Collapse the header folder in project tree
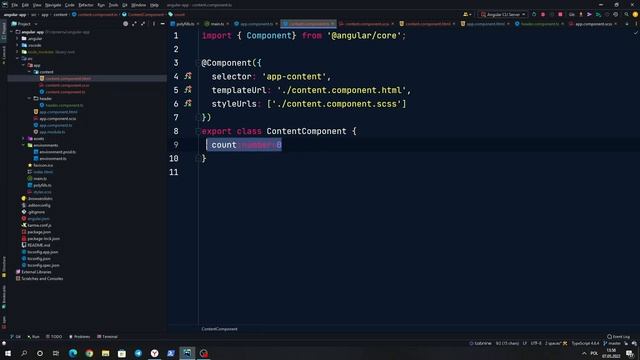The width and height of the screenshot is (640, 360). [29, 98]
